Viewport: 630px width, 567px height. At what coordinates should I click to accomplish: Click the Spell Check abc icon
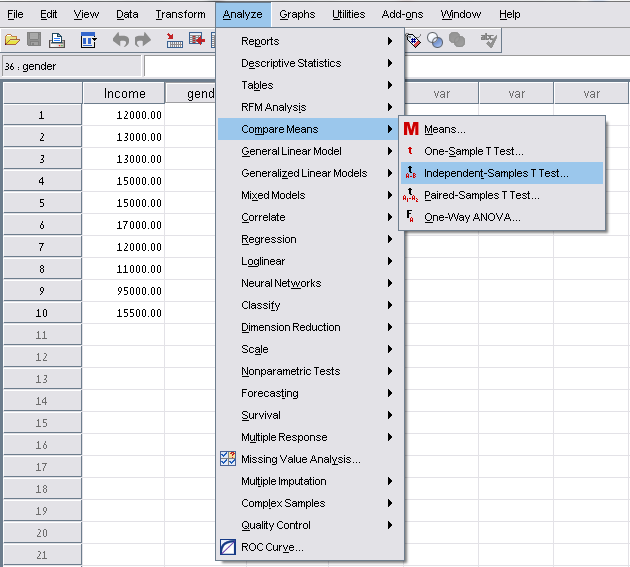tap(489, 40)
